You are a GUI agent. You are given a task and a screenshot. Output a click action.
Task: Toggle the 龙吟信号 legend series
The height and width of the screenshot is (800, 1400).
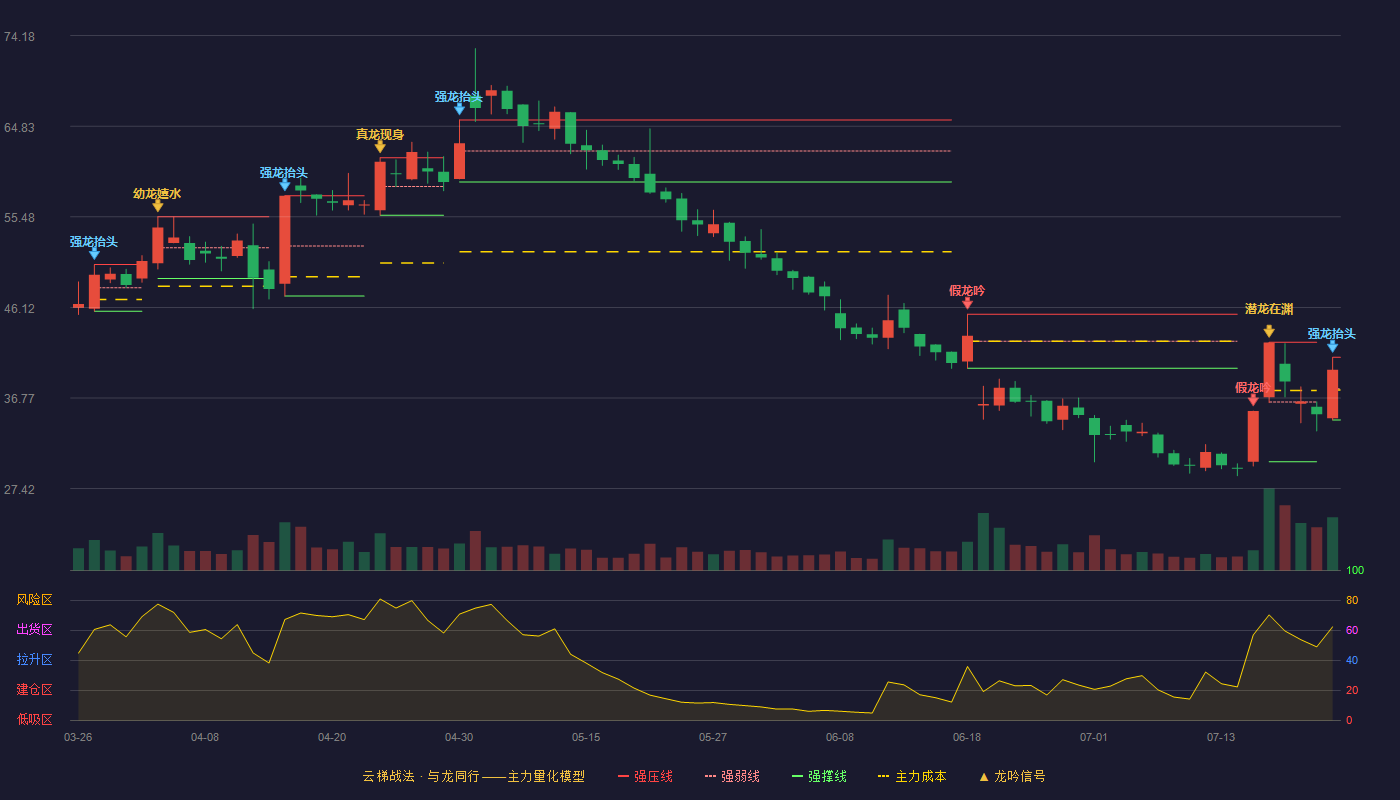pos(1011,776)
